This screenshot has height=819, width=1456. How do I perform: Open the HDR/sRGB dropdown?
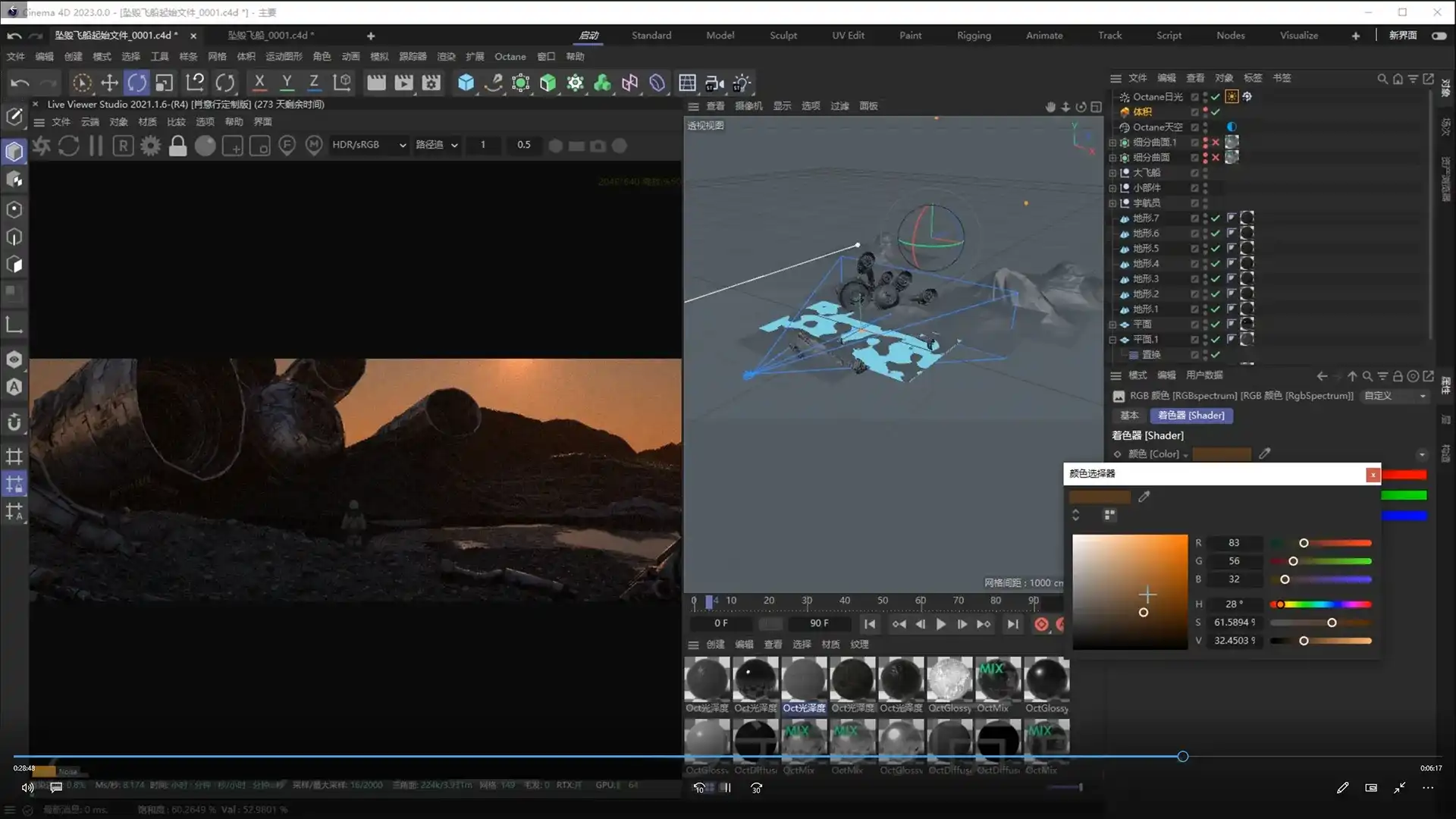coord(369,145)
